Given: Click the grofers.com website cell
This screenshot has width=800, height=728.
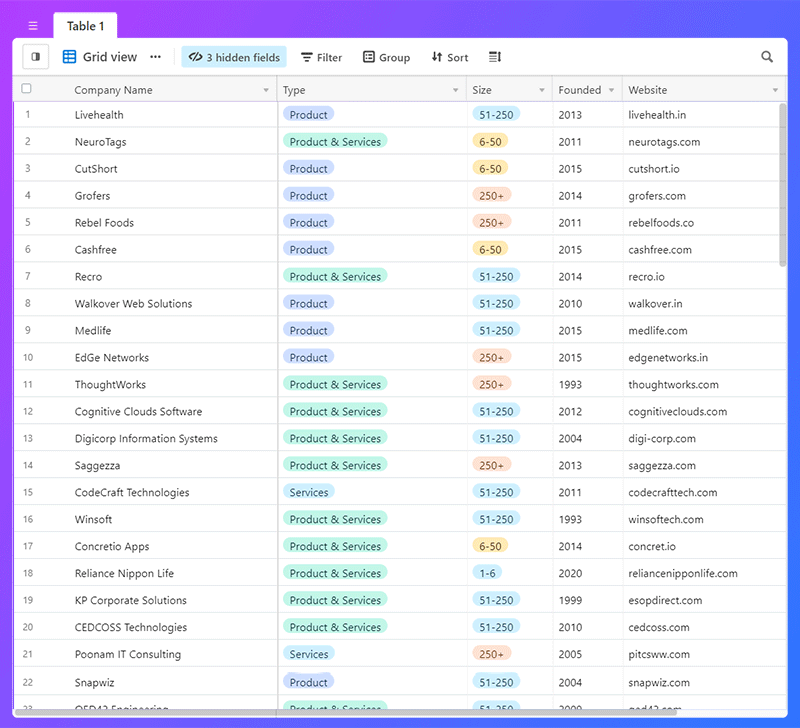Looking at the screenshot, I should (704, 196).
